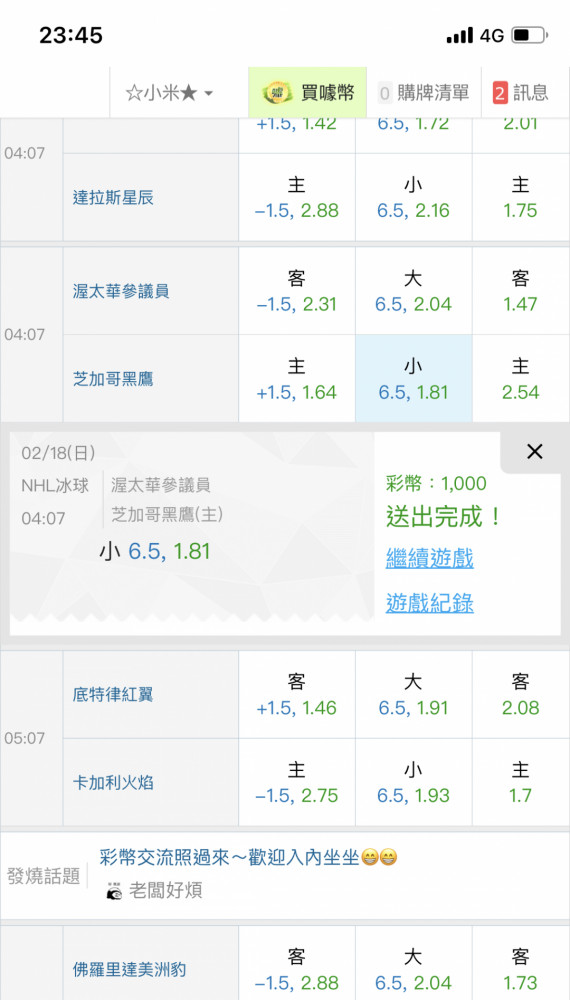The width and height of the screenshot is (570, 1000).
Task: Select 芝加哥黑鷹 under 小 6.5, 1.81 cell
Action: coord(414,379)
